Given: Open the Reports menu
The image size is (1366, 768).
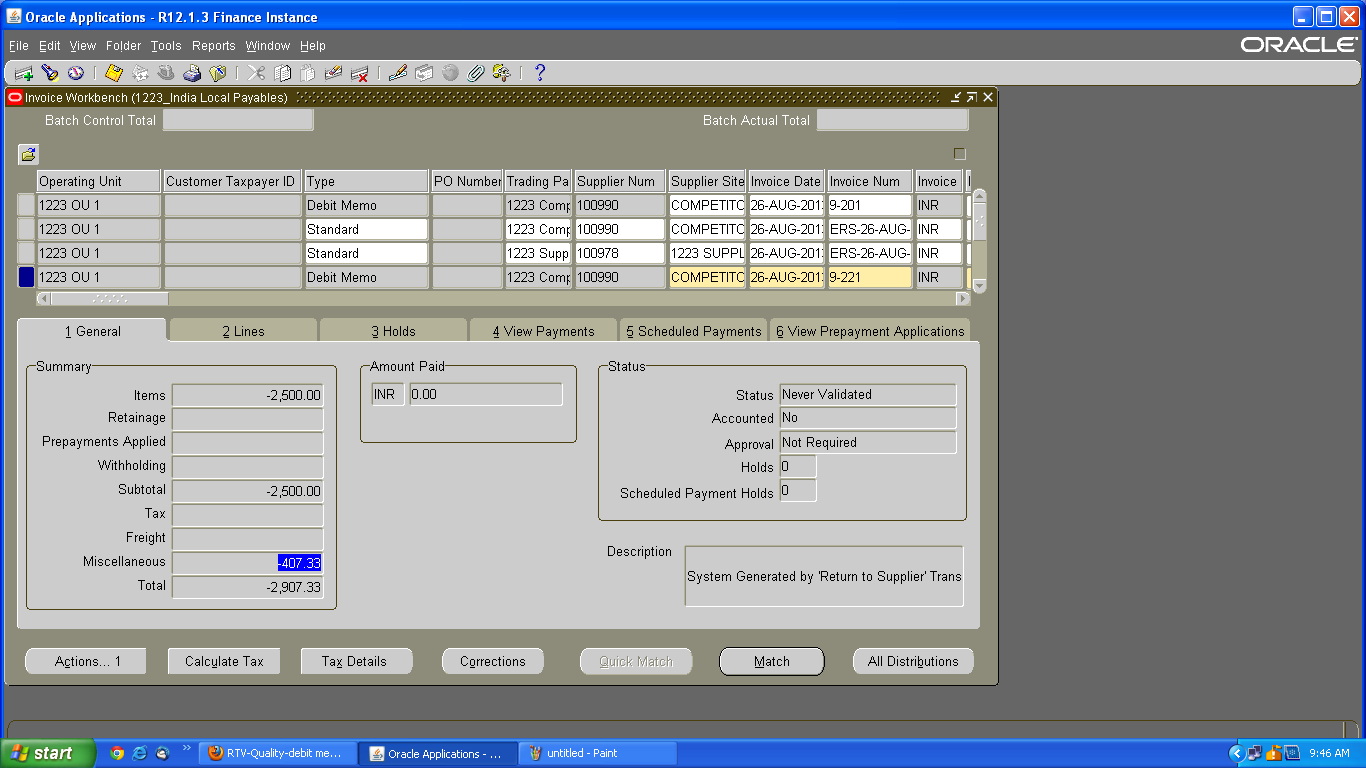Looking at the screenshot, I should point(214,46).
